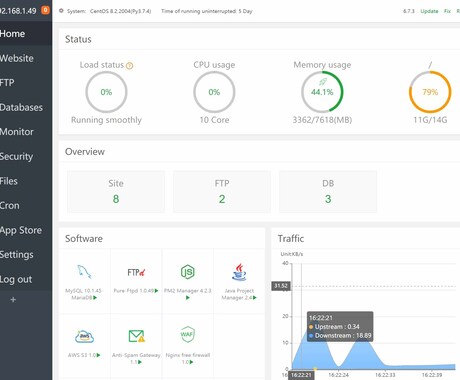This screenshot has width=460, height=380.
Task: Open the Databases menu item
Action: [26, 107]
